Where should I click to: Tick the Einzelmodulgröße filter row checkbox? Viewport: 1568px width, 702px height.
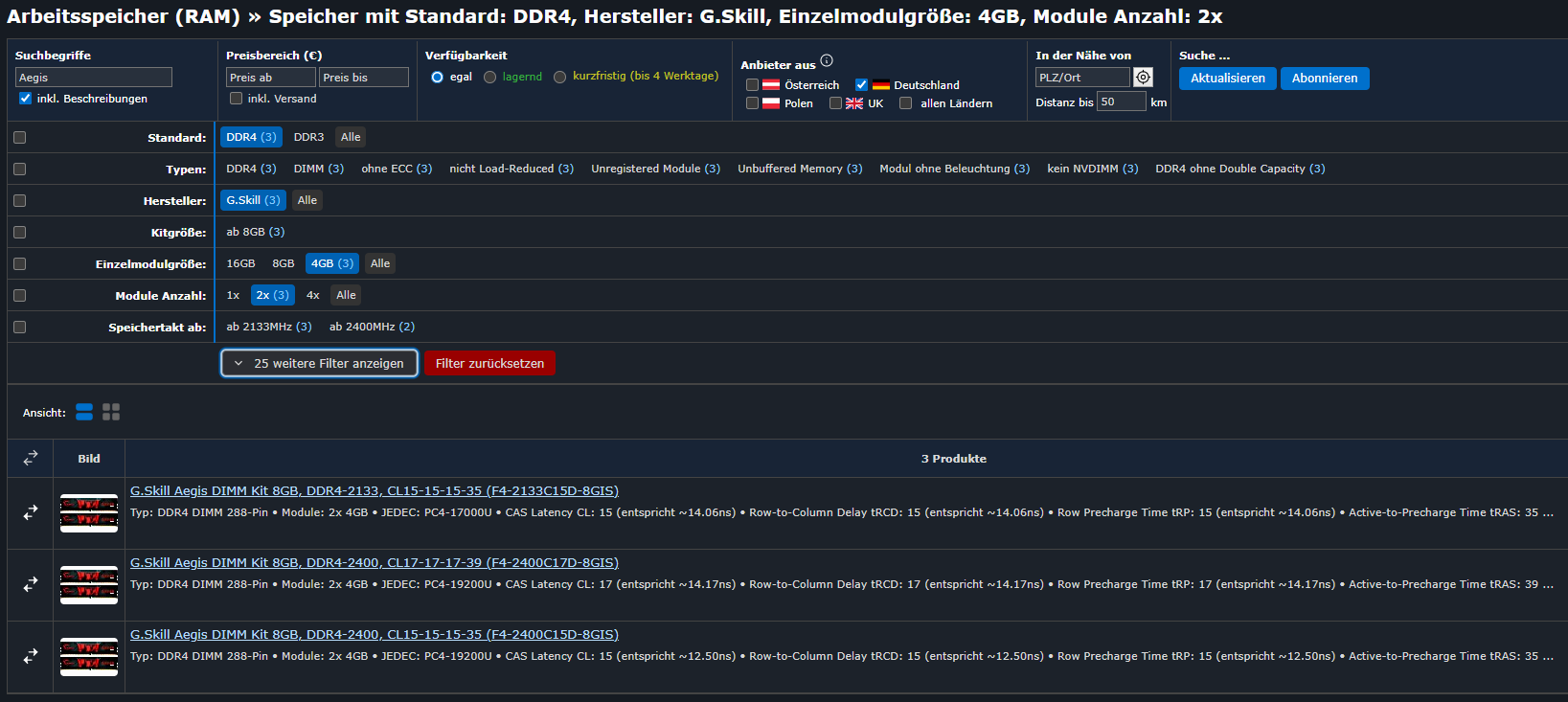coord(19,264)
